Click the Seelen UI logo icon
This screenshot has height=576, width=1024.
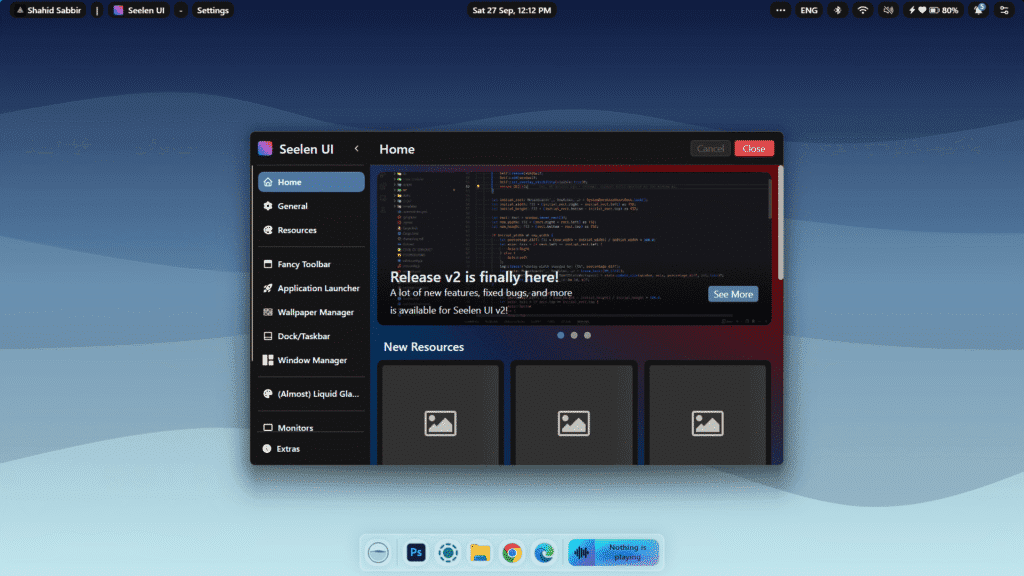(x=265, y=148)
